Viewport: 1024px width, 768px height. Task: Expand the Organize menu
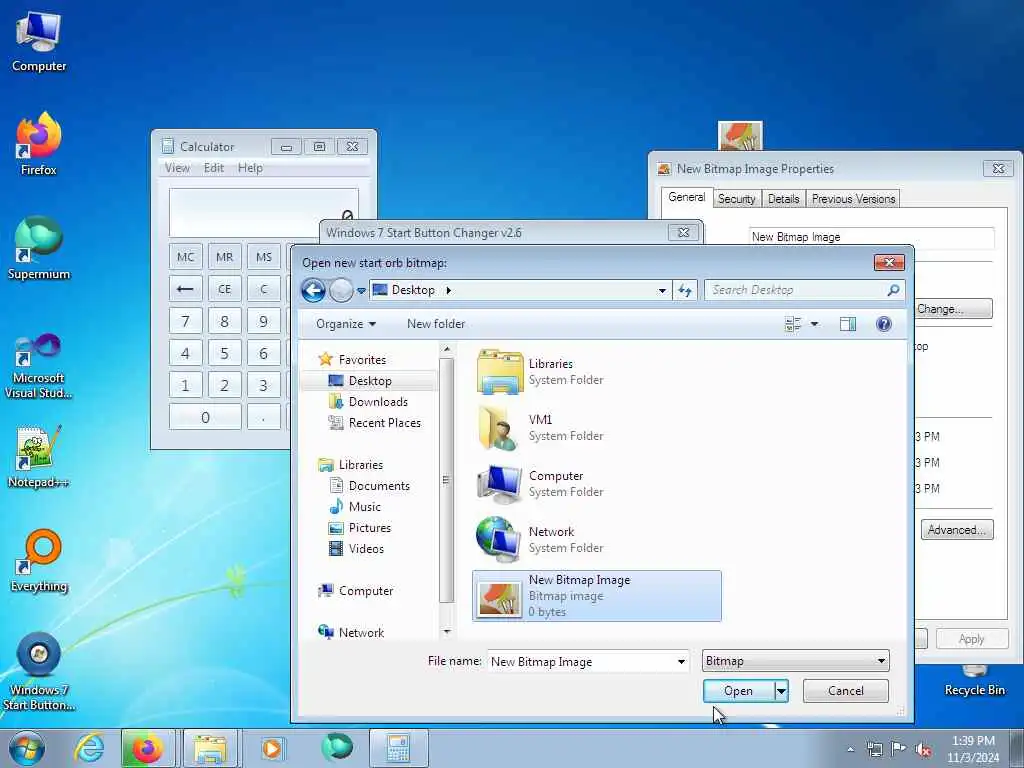(345, 324)
